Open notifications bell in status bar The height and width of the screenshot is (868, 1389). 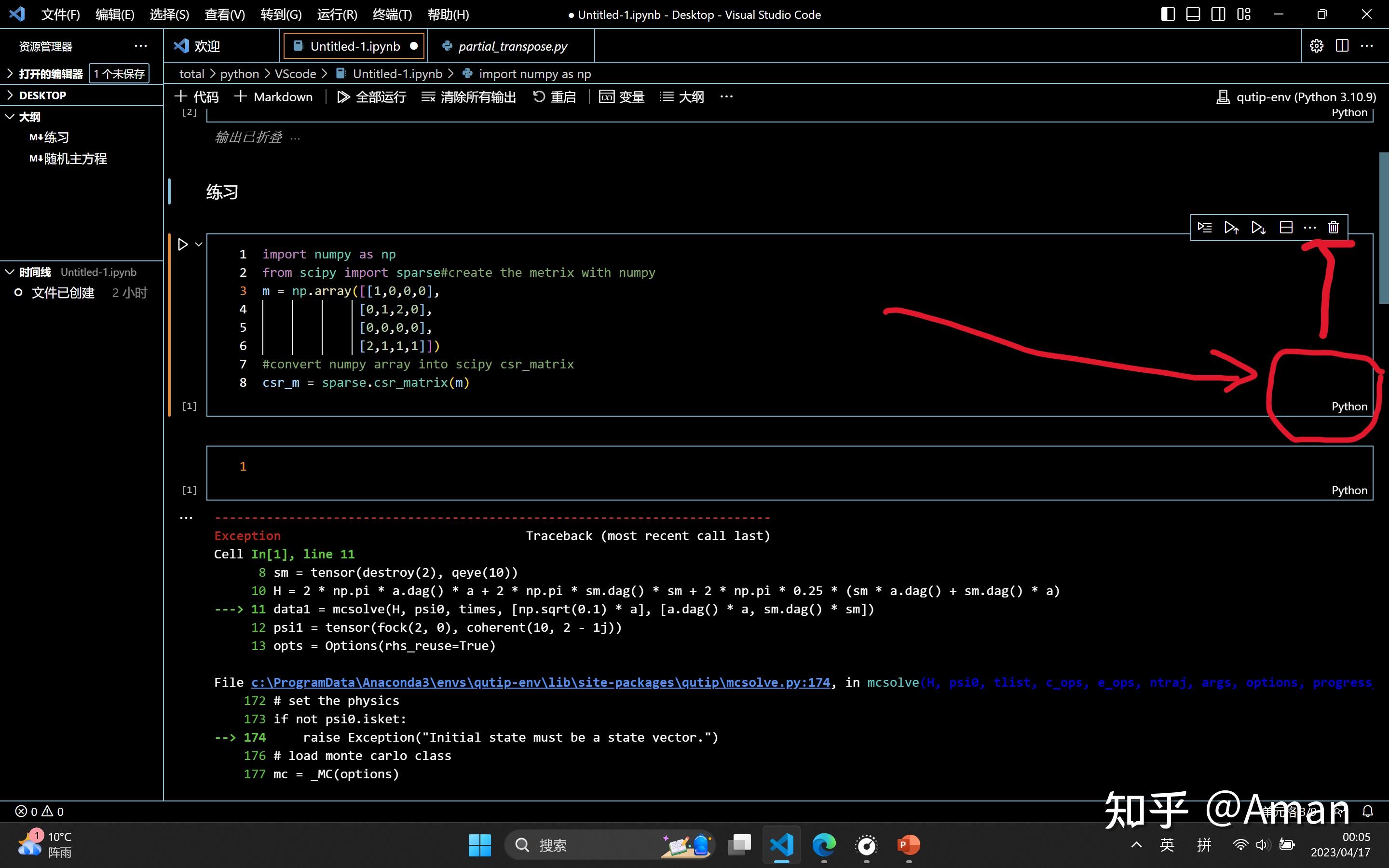click(x=1368, y=811)
